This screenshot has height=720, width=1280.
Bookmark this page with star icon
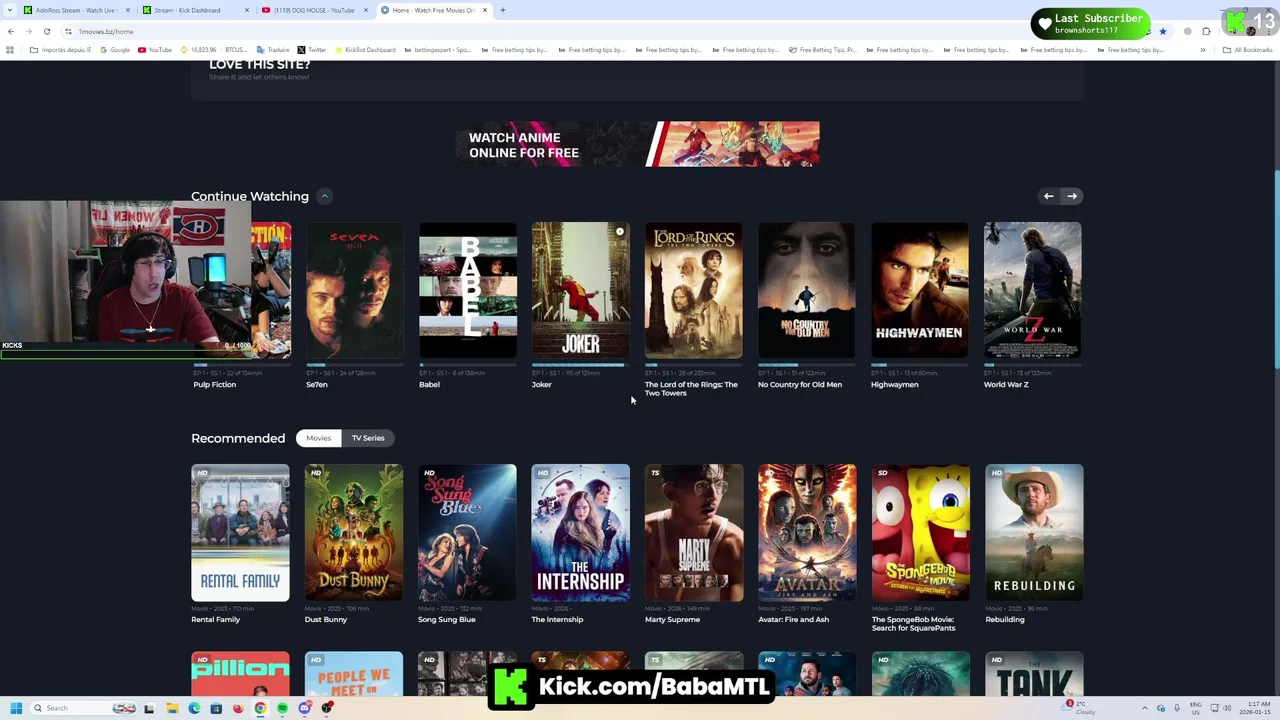(1162, 31)
